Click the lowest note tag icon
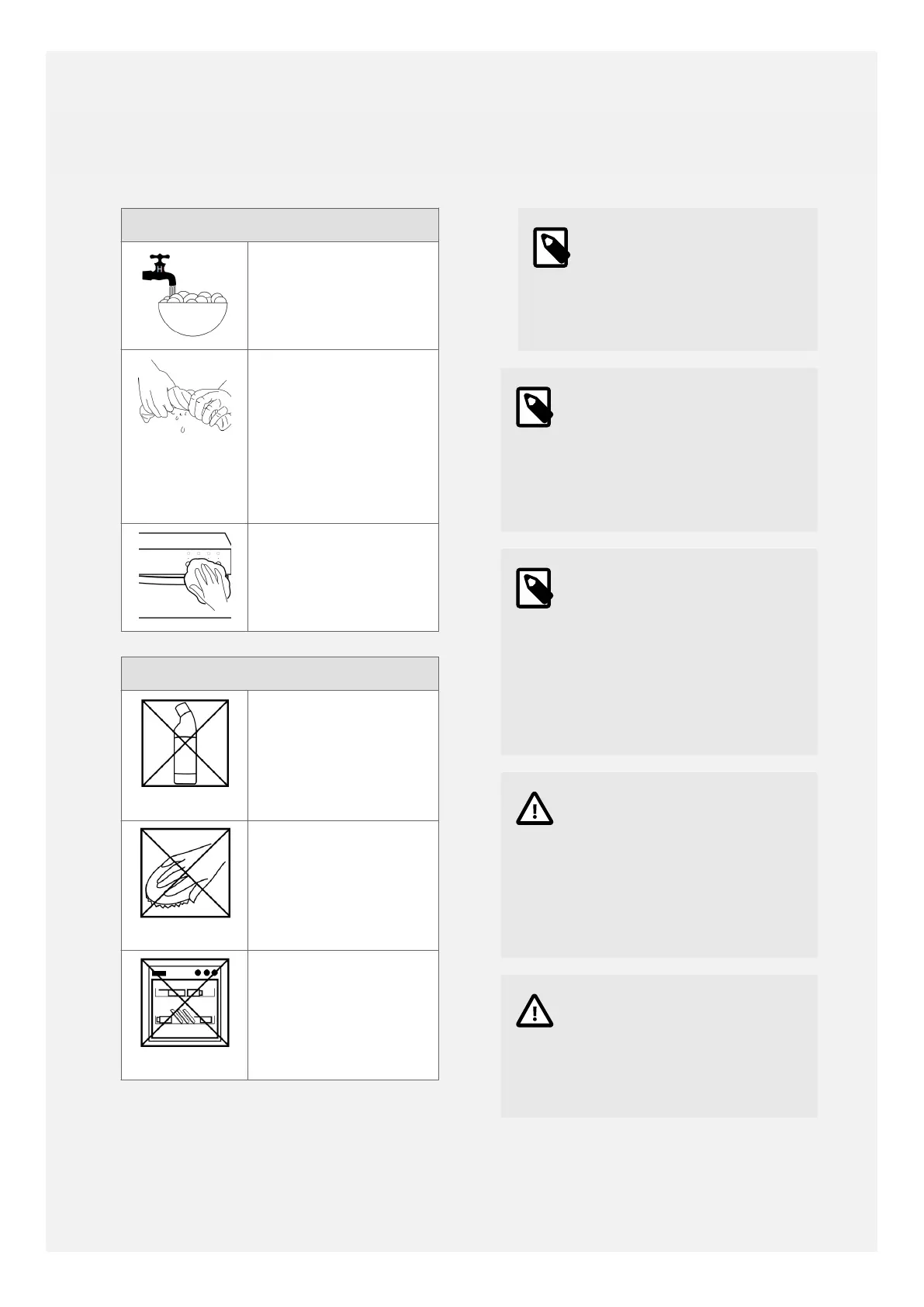Image resolution: width=924 pixels, height=1307 pixels. pos(534,588)
